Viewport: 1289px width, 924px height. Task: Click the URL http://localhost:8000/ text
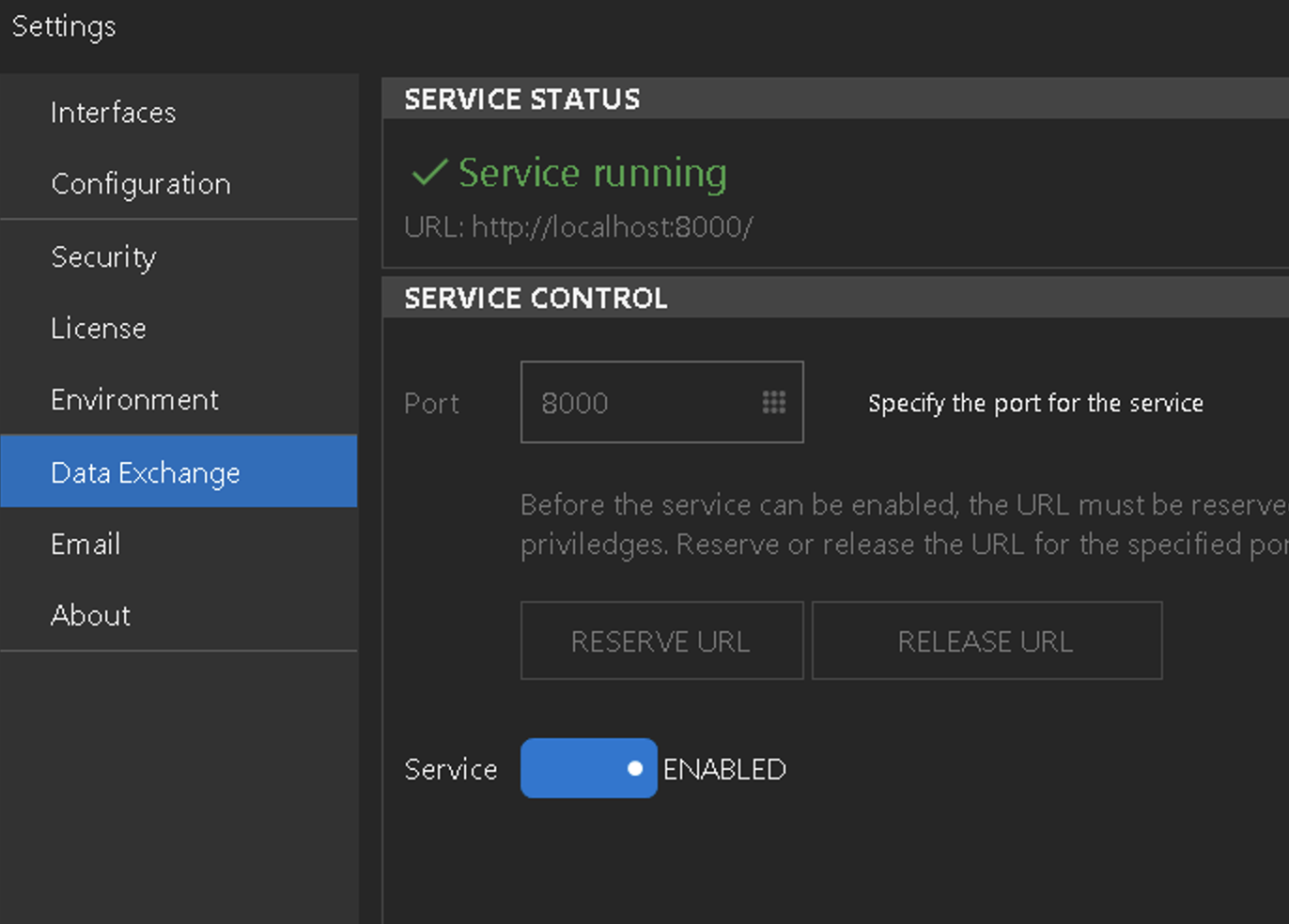click(x=579, y=227)
